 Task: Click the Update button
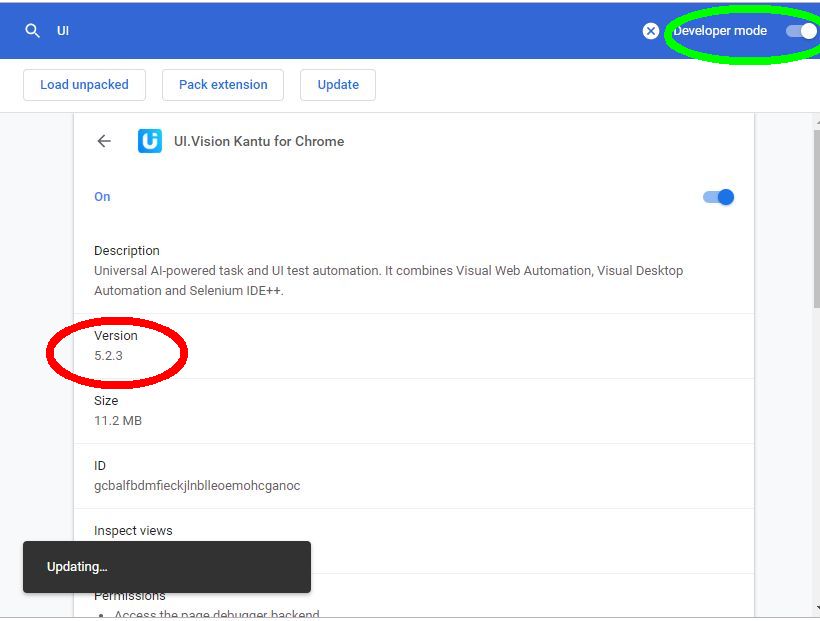338,85
